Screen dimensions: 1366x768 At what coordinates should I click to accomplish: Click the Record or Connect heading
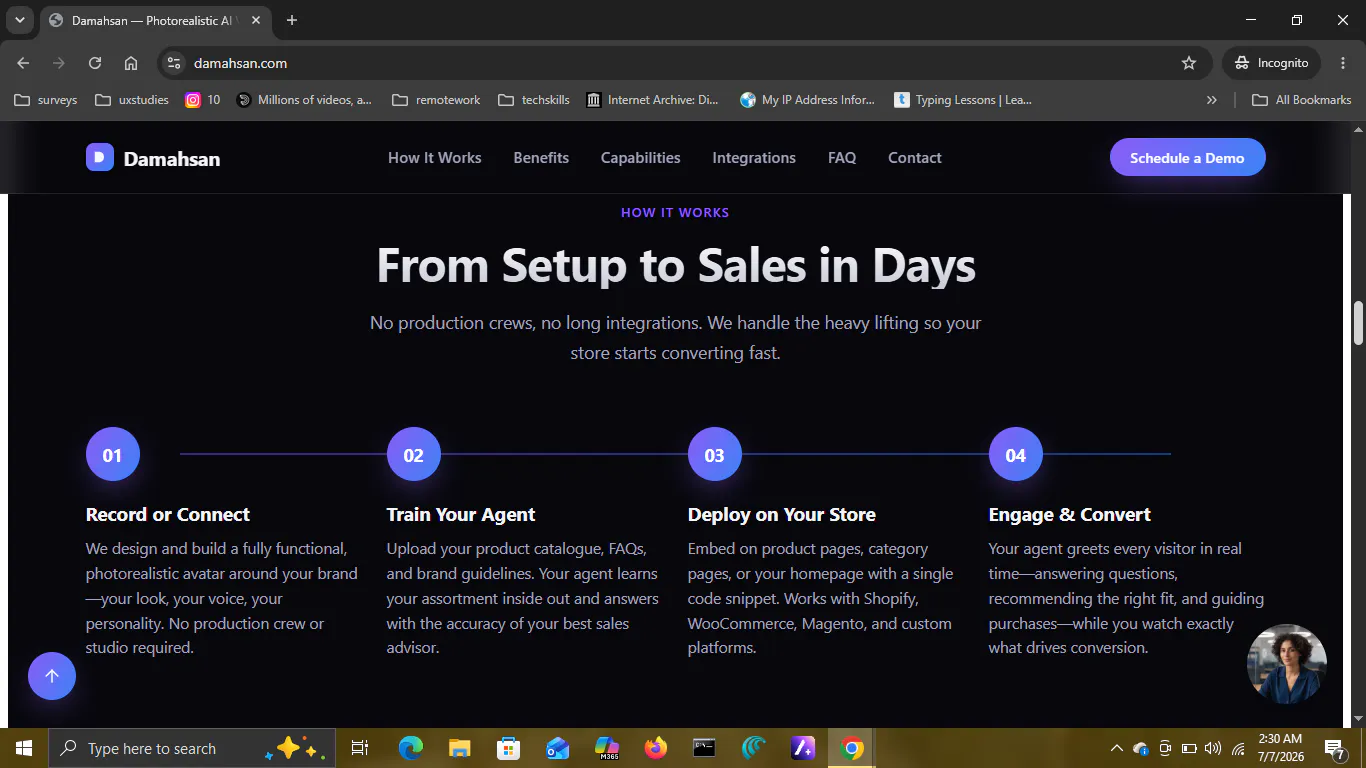168,515
